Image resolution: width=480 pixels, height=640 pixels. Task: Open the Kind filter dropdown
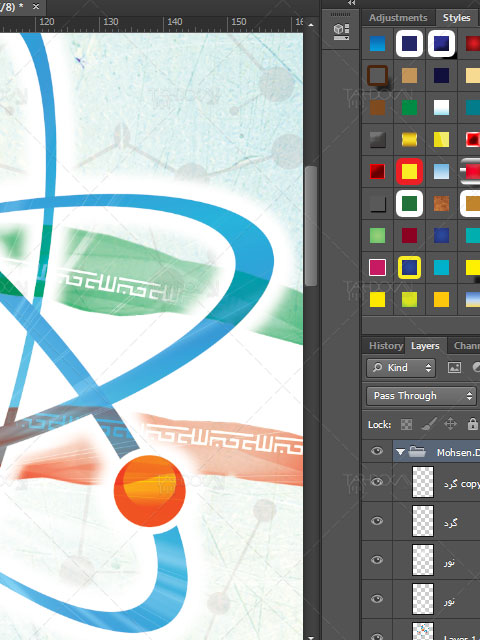point(401,368)
